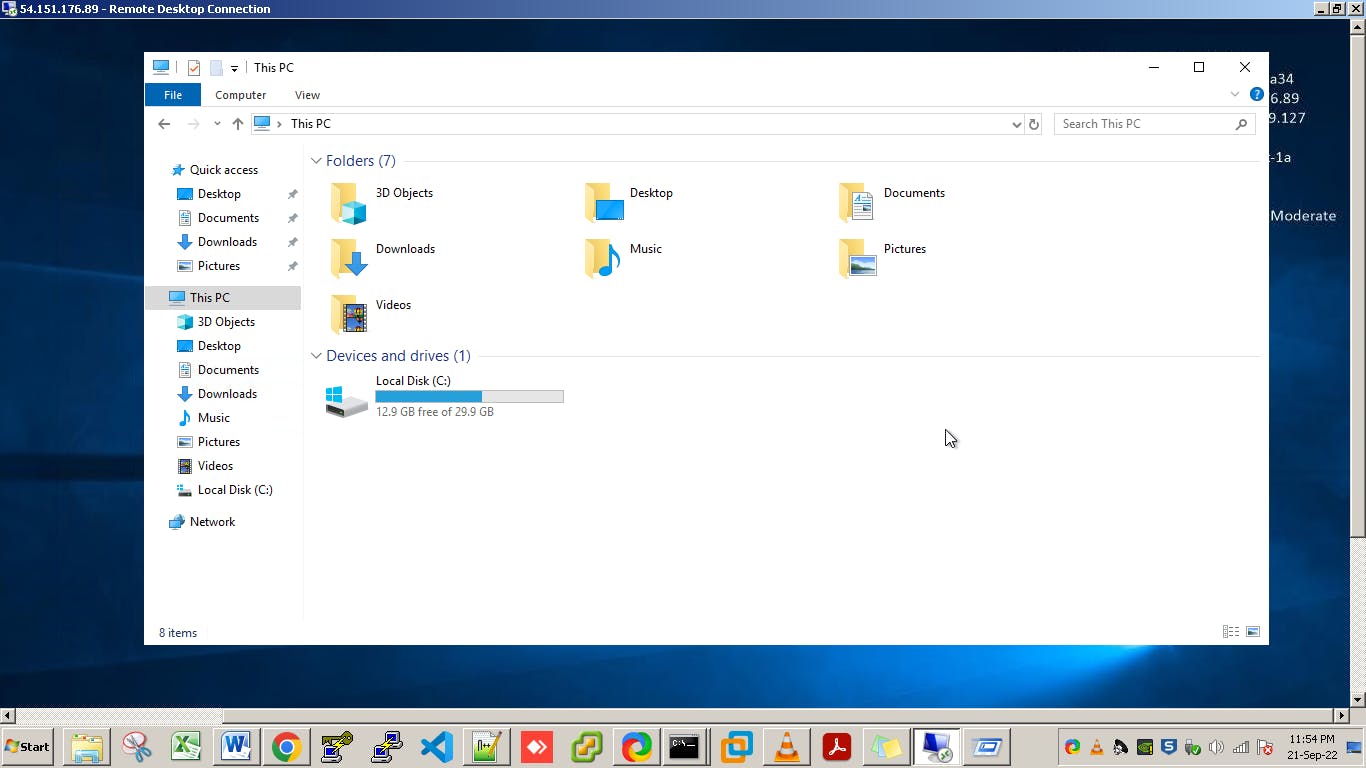Image resolution: width=1366 pixels, height=768 pixels.
Task: Select Downloads under Quick access
Action: tap(227, 242)
